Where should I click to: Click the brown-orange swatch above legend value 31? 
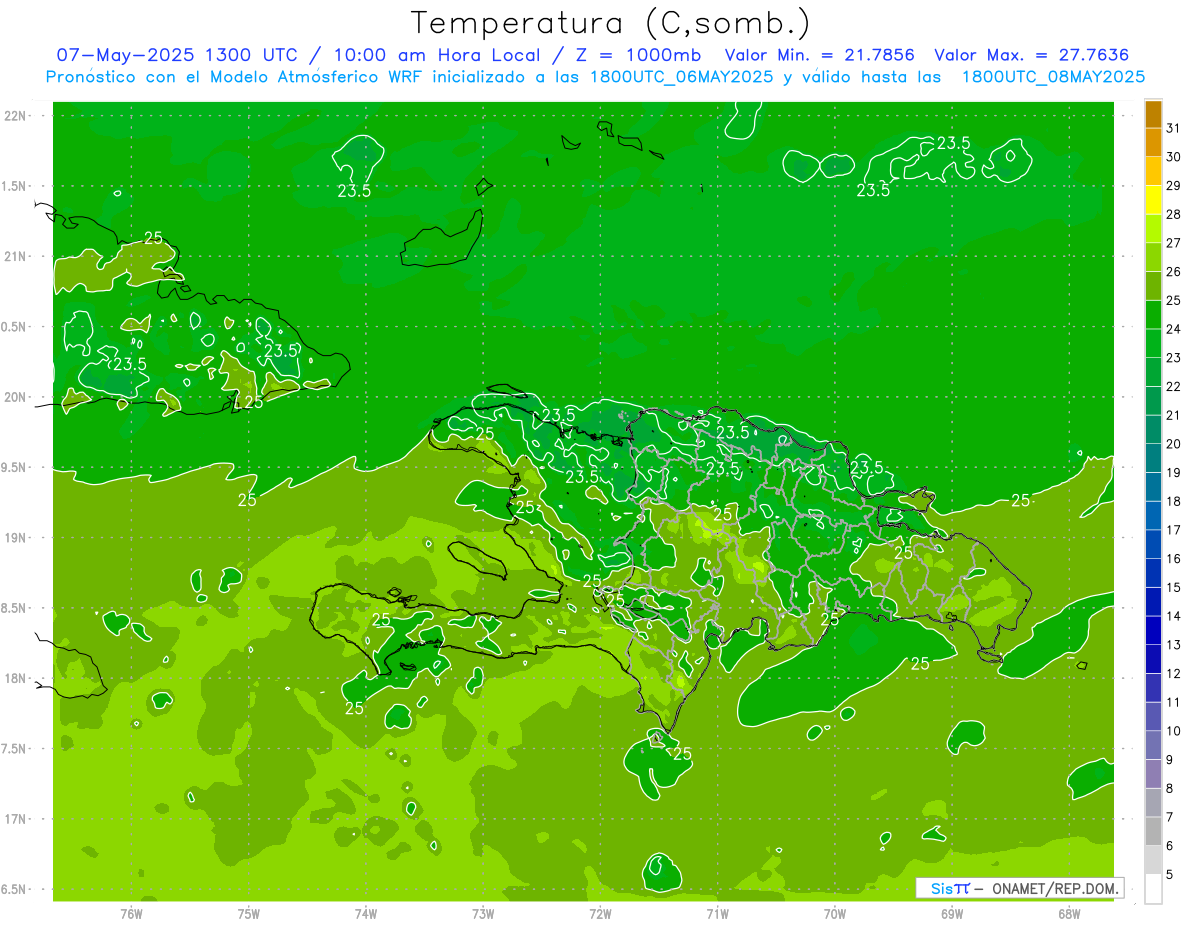click(x=1153, y=114)
